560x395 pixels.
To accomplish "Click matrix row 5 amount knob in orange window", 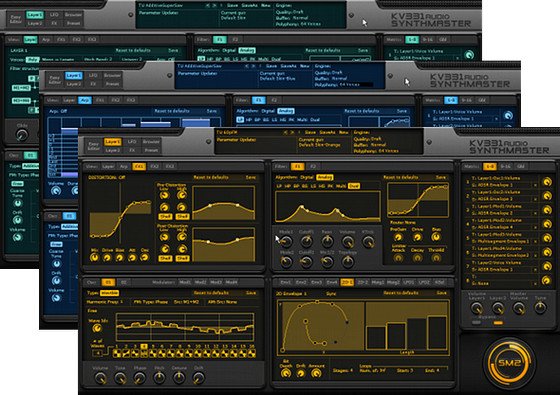I will (x=547, y=238).
